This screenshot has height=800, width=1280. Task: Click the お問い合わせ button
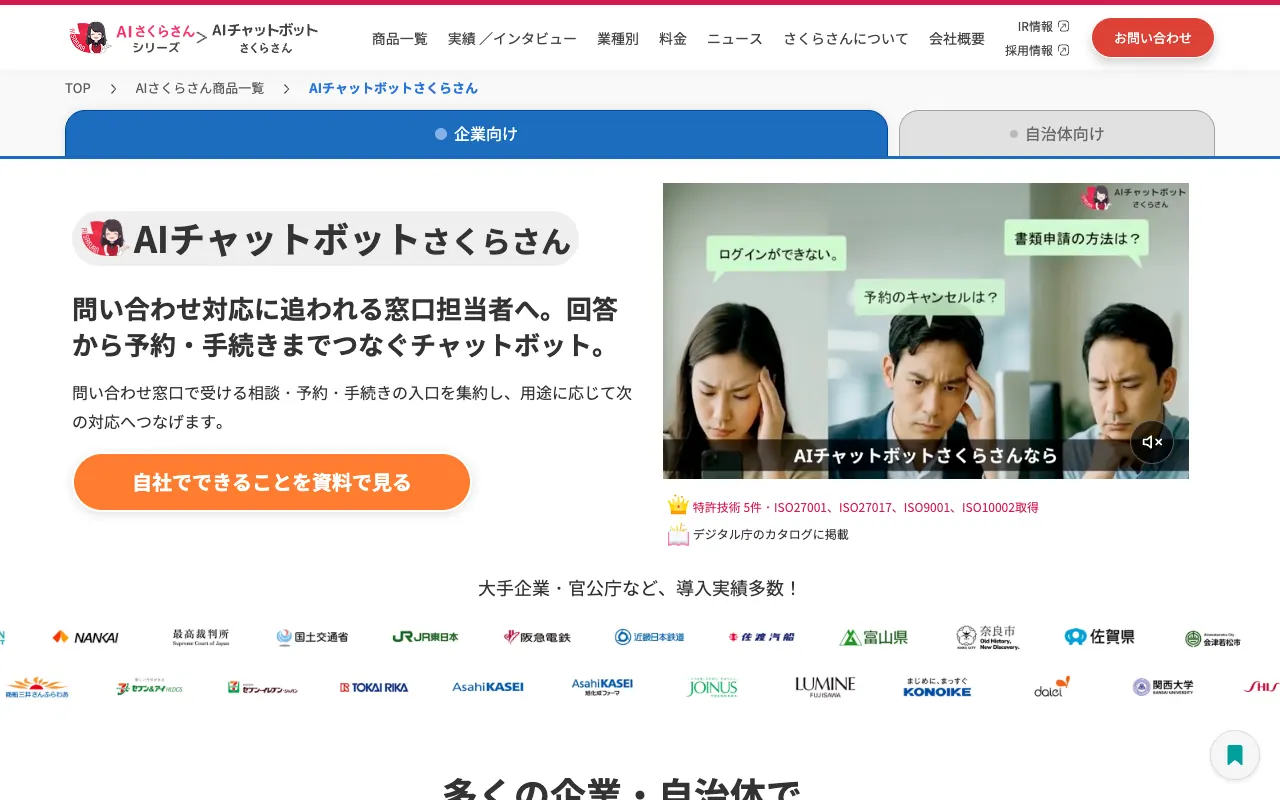tap(1153, 37)
